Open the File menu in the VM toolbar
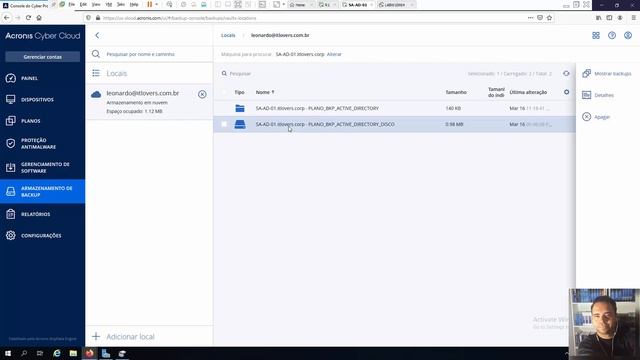This screenshot has width=640, height=360. click(x=71, y=4)
